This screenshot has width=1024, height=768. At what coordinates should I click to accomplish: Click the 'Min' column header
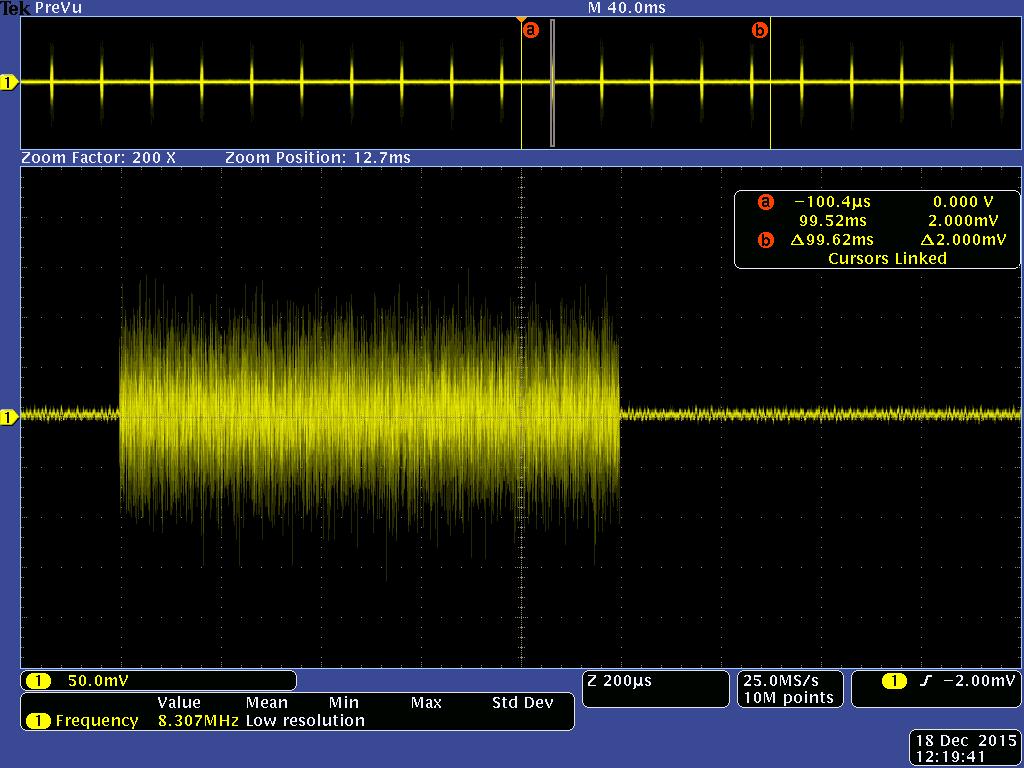coord(344,703)
